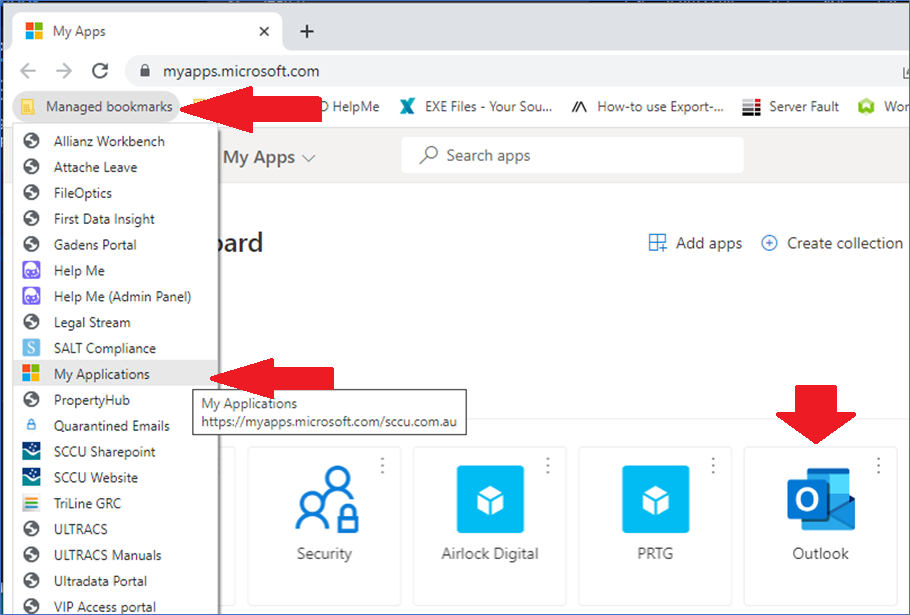Choose FileOptics in the bookmarks menu
This screenshot has height=615, width=910.
click(115, 193)
